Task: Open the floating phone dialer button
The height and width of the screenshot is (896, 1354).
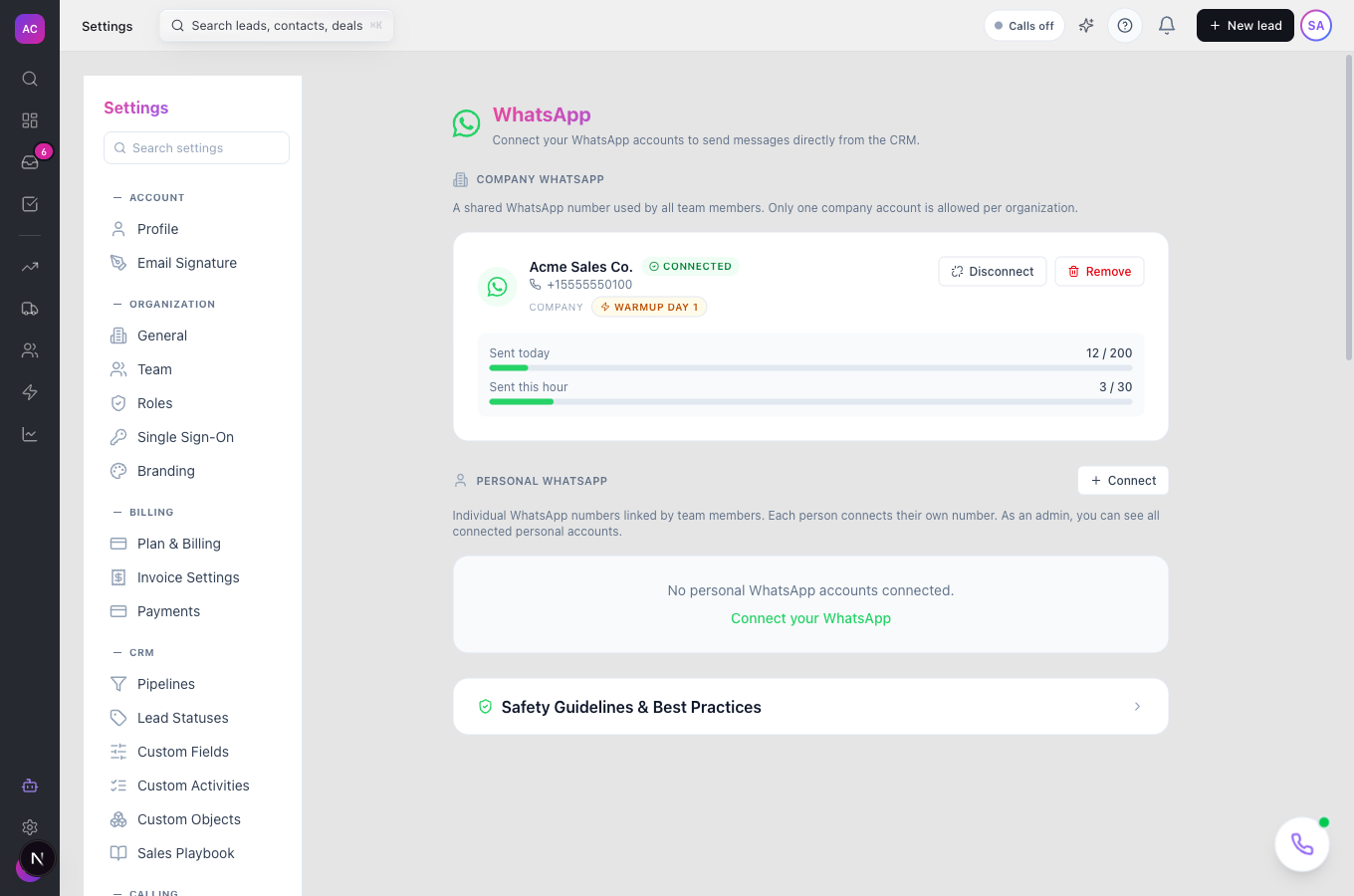Action: (x=1302, y=844)
